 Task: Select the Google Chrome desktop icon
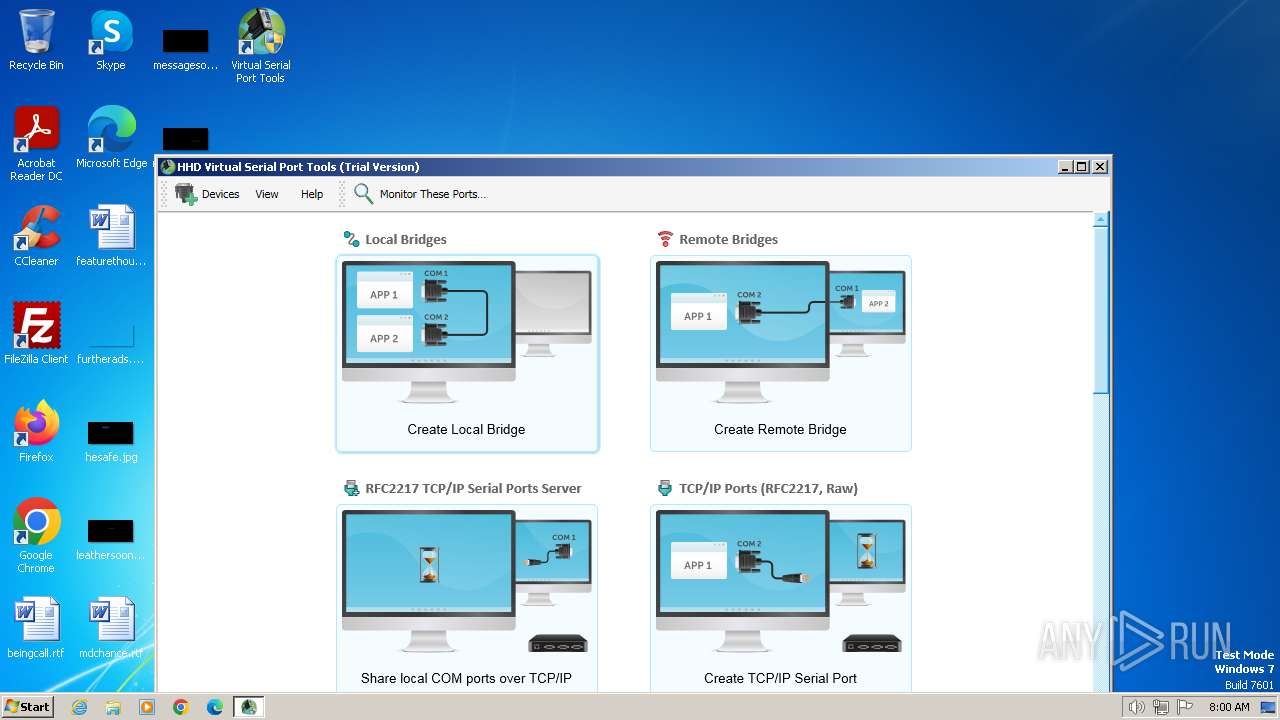[x=36, y=536]
